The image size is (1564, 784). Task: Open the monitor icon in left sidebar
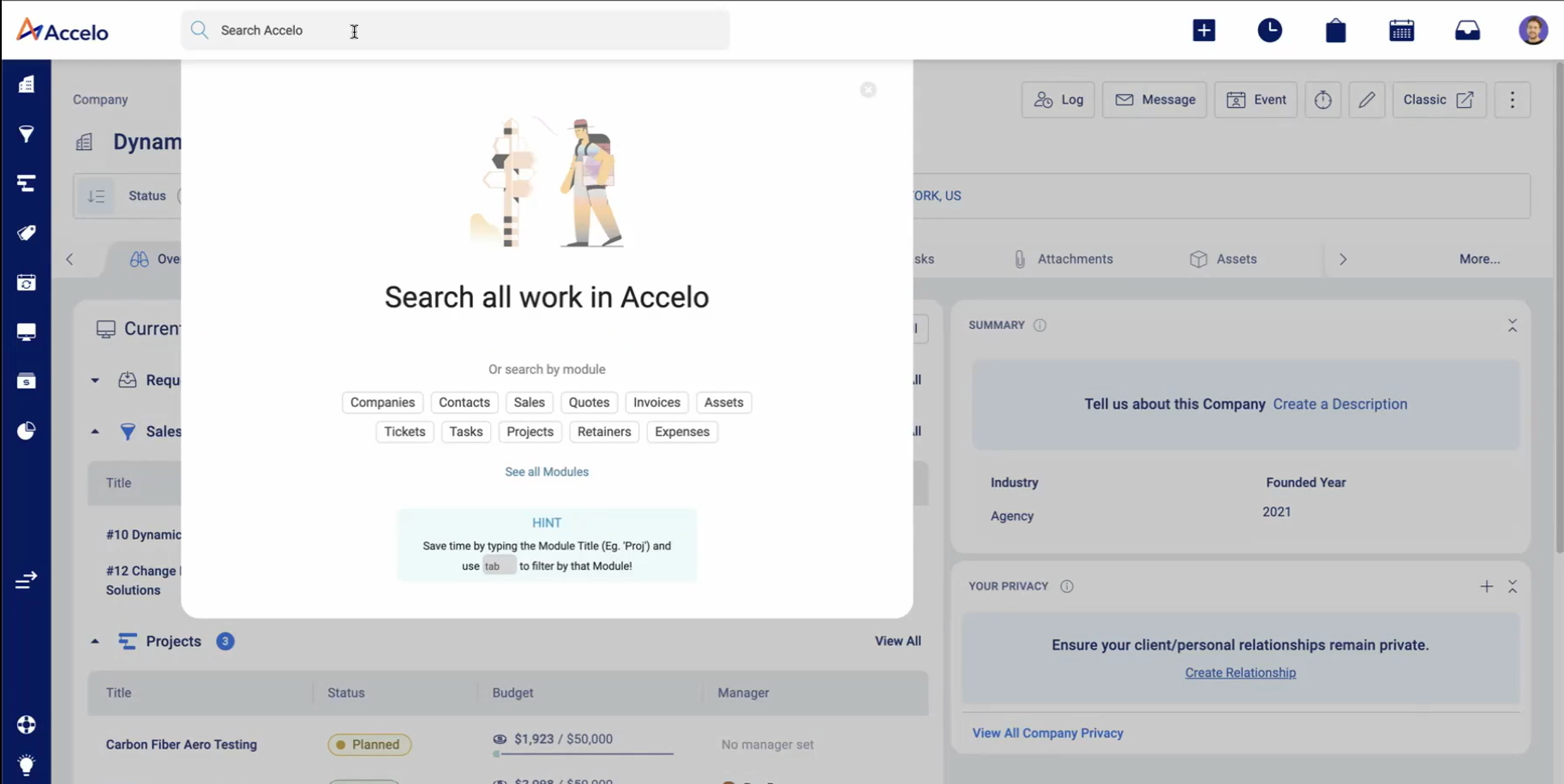click(27, 332)
